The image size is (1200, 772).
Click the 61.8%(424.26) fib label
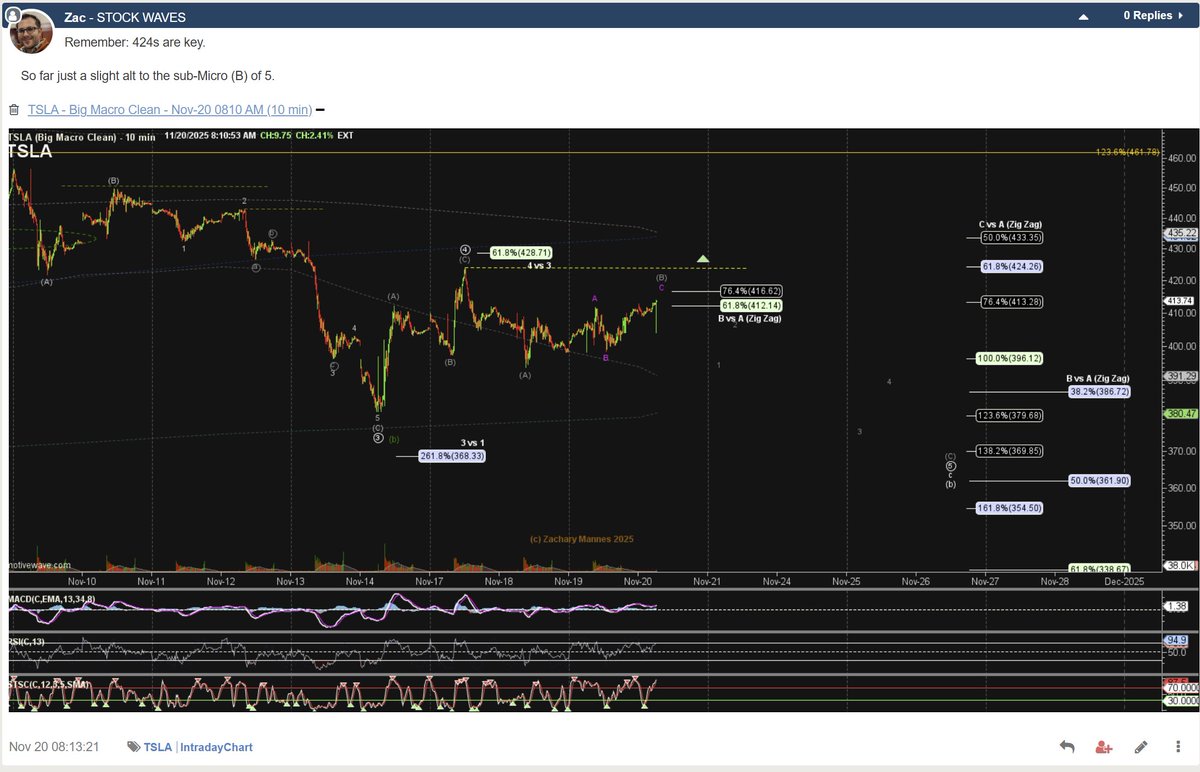click(x=1011, y=267)
